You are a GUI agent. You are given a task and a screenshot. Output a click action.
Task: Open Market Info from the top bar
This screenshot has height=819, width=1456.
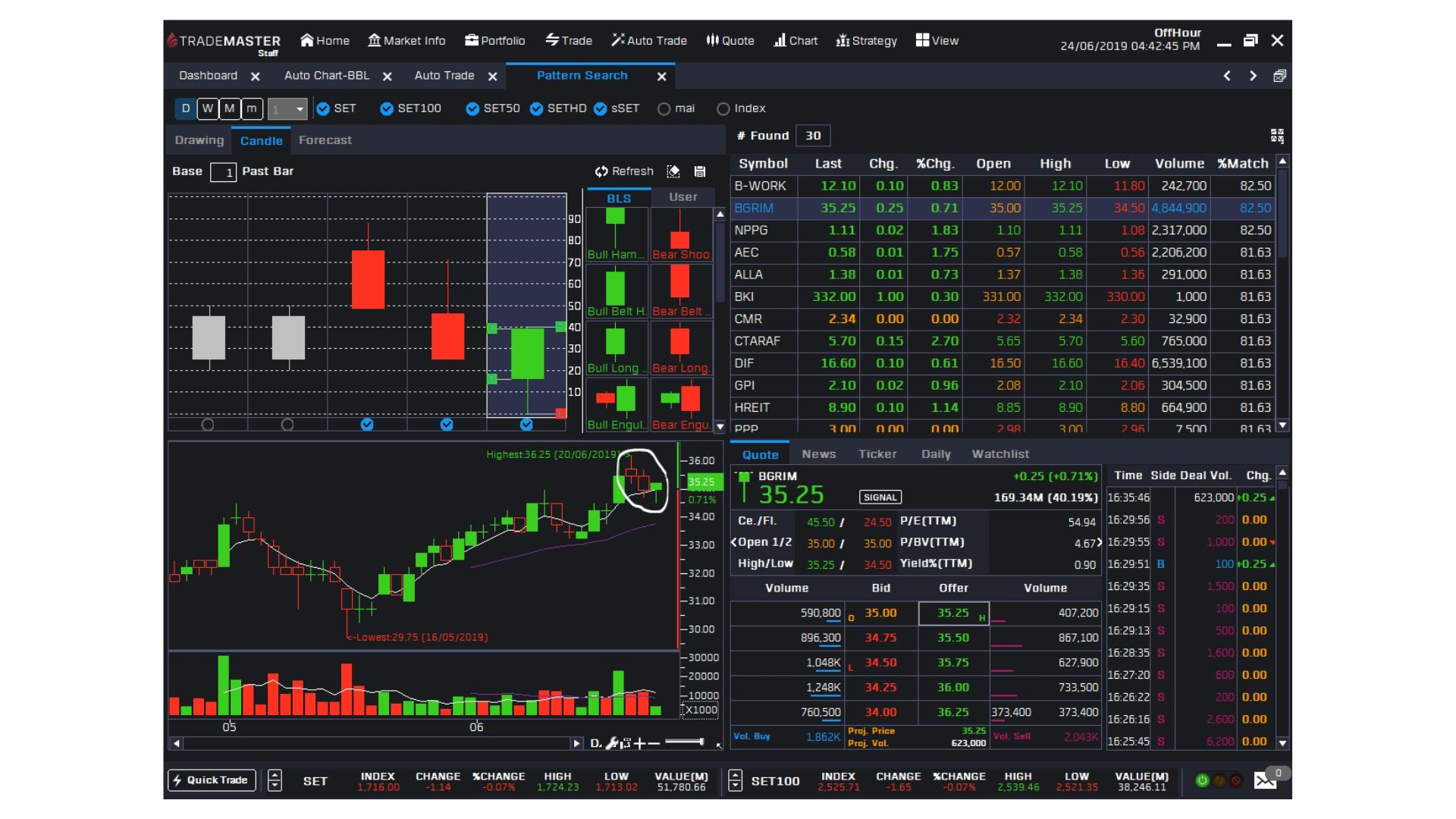(x=406, y=40)
